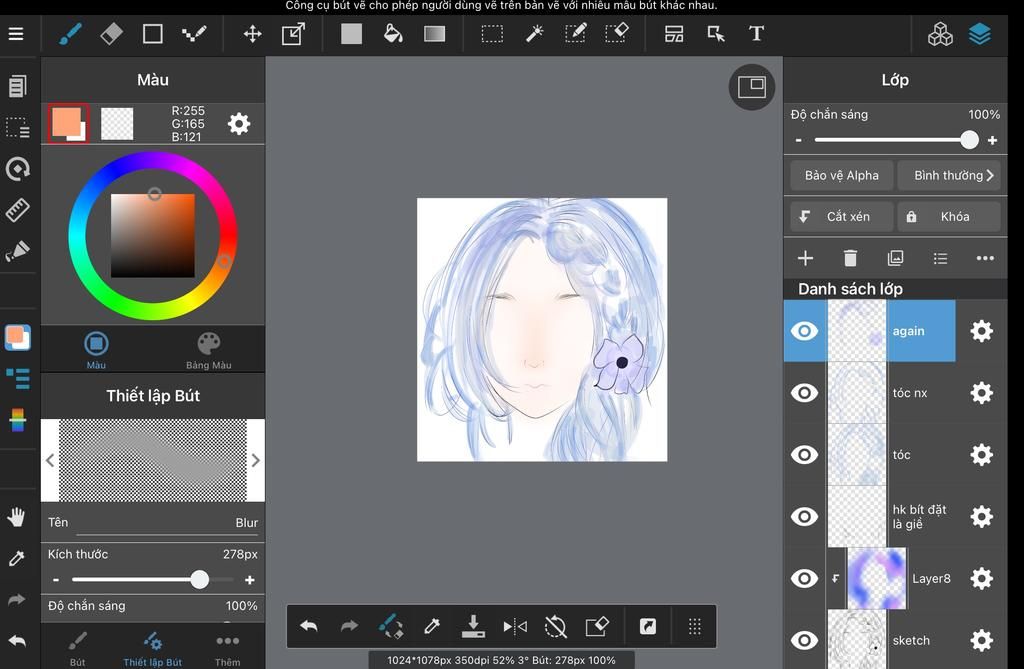This screenshot has height=669, width=1024.
Task: Select the Bucket fill tool
Action: pos(392,33)
